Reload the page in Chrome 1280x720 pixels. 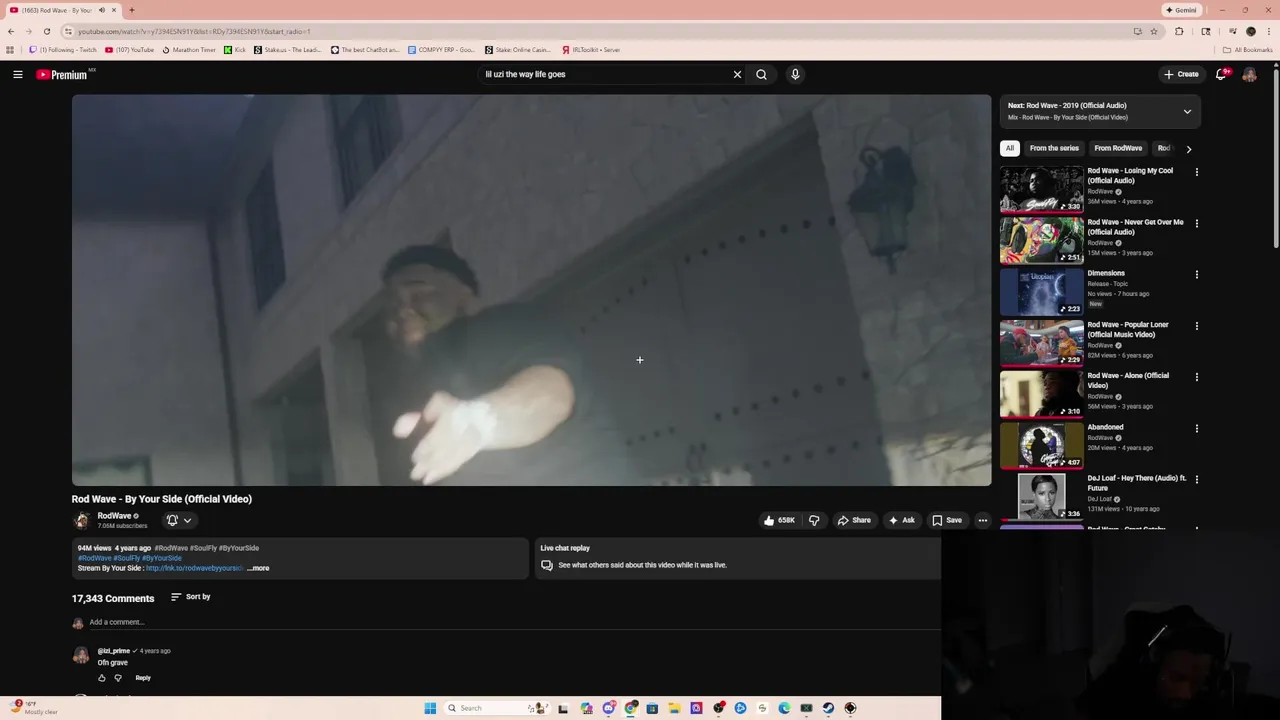(46, 31)
